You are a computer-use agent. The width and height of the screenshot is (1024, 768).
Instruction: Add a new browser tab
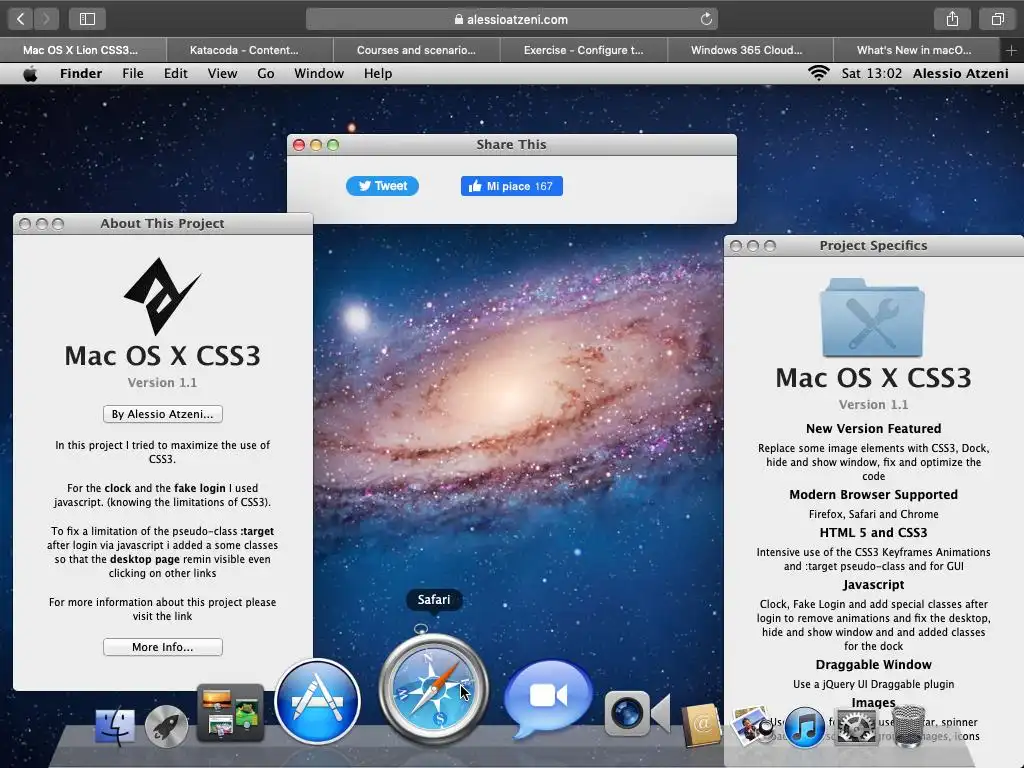pos(1011,50)
